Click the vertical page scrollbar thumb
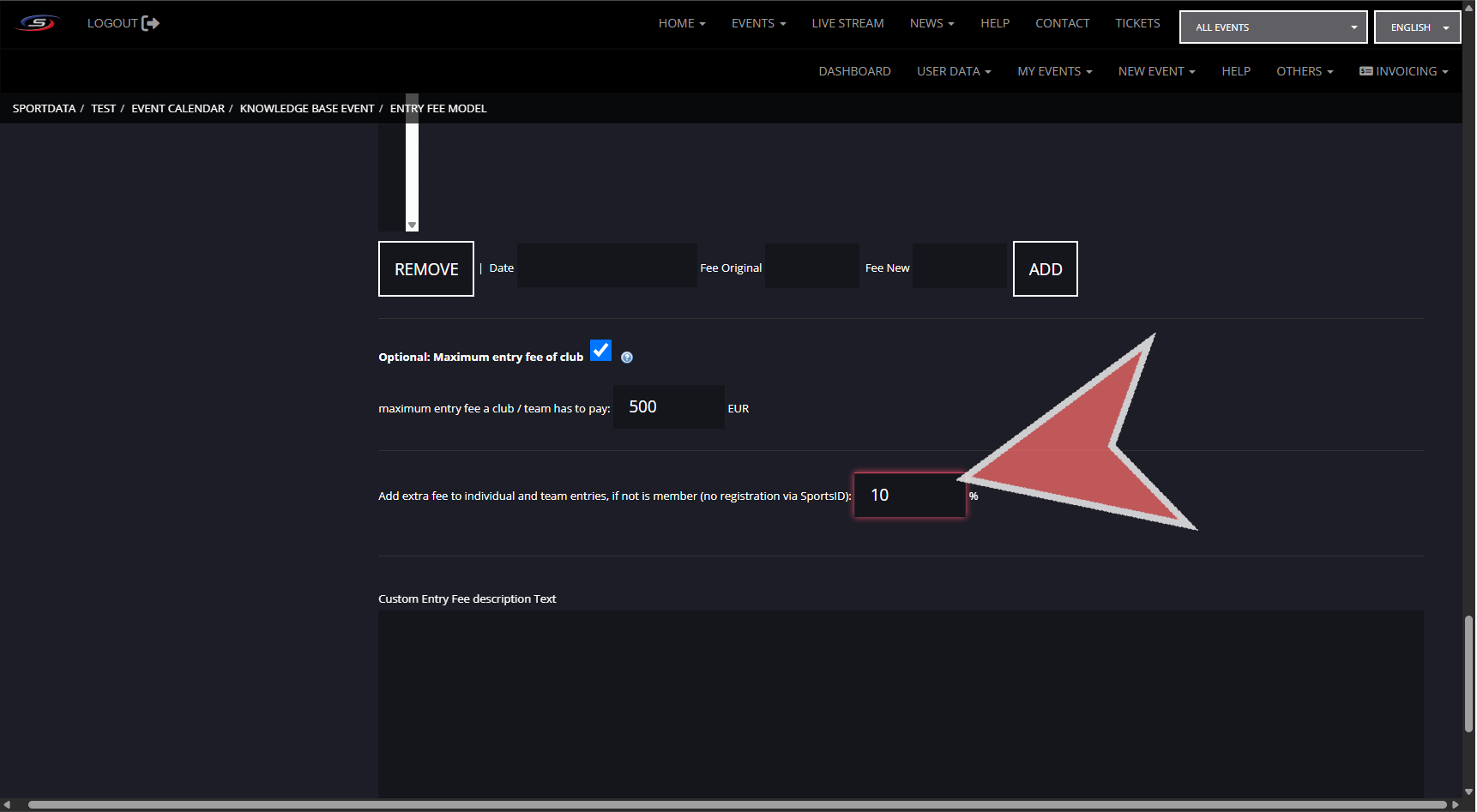This screenshot has height=812, width=1477. [1468, 673]
